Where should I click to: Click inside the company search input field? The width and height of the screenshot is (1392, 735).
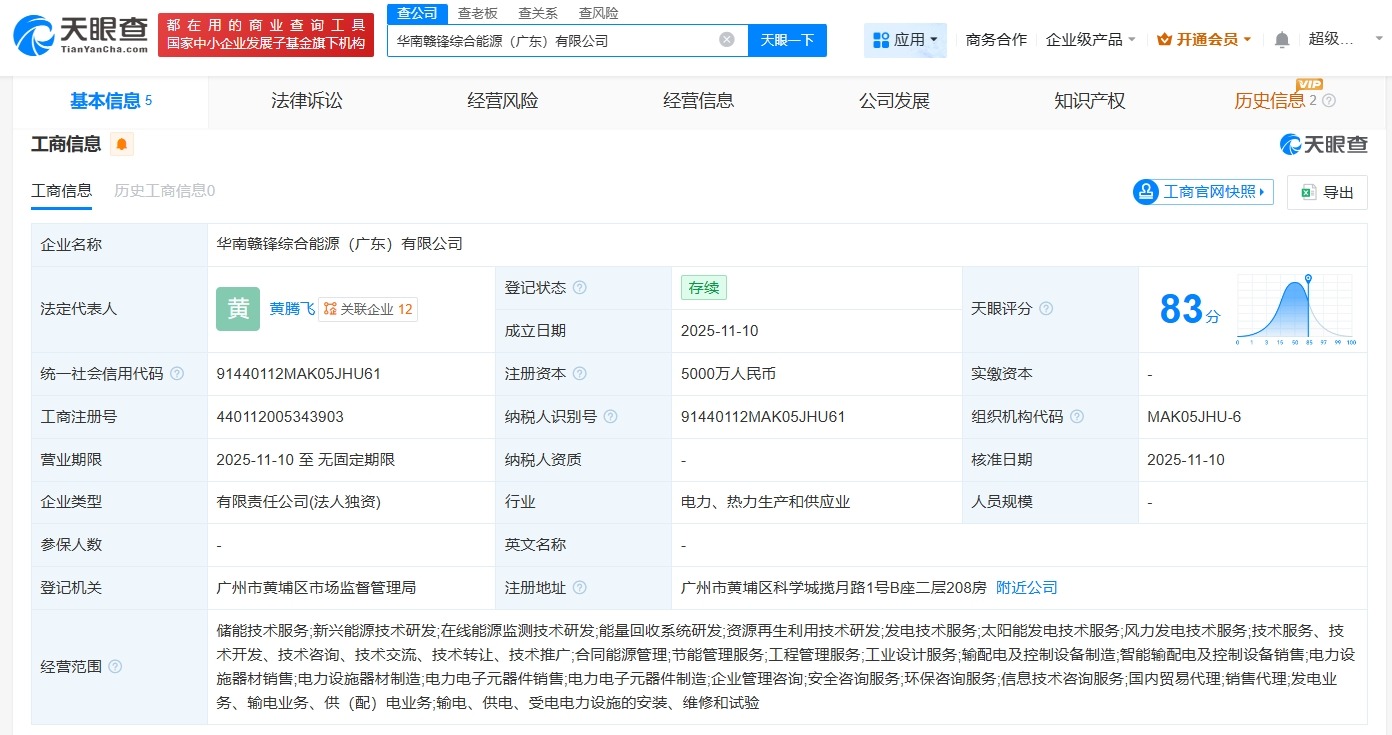coord(560,40)
